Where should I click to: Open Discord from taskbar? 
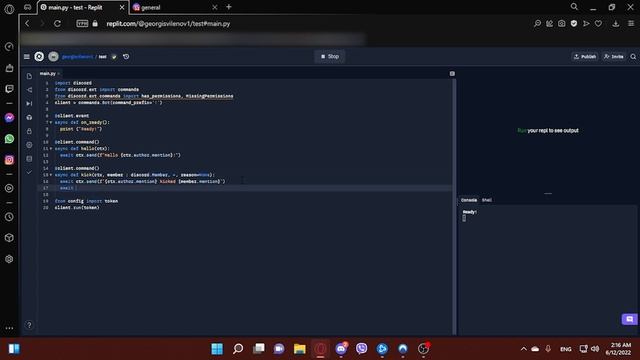(x=341, y=349)
